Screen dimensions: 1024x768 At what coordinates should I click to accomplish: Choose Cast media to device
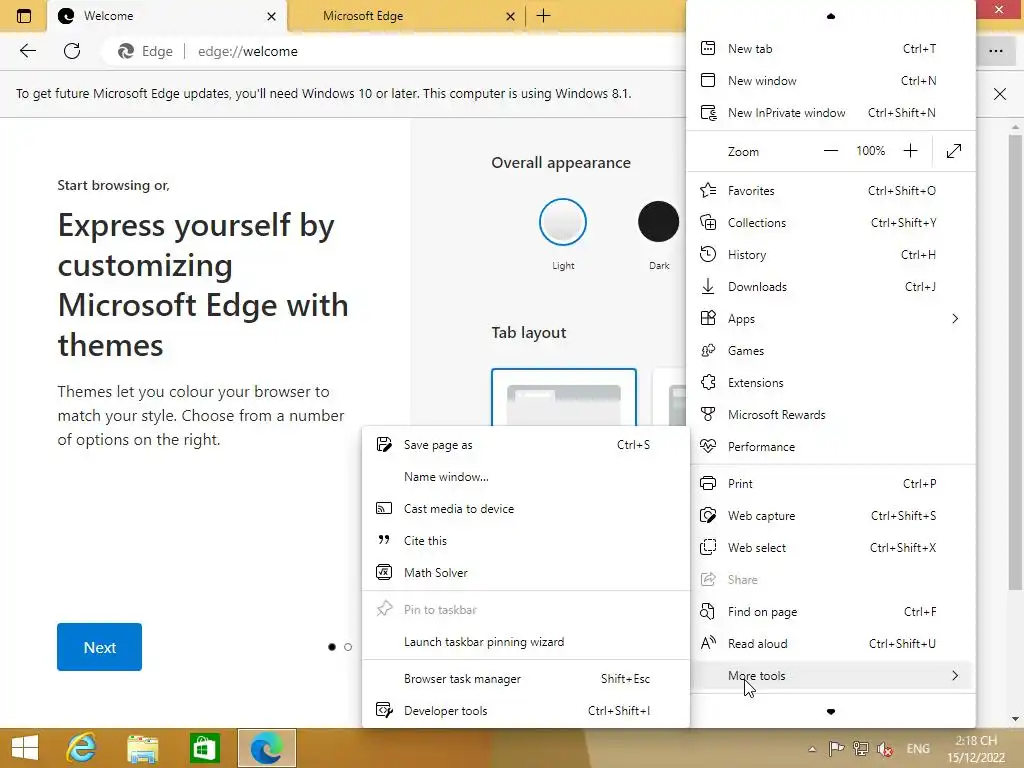pyautogui.click(x=526, y=509)
